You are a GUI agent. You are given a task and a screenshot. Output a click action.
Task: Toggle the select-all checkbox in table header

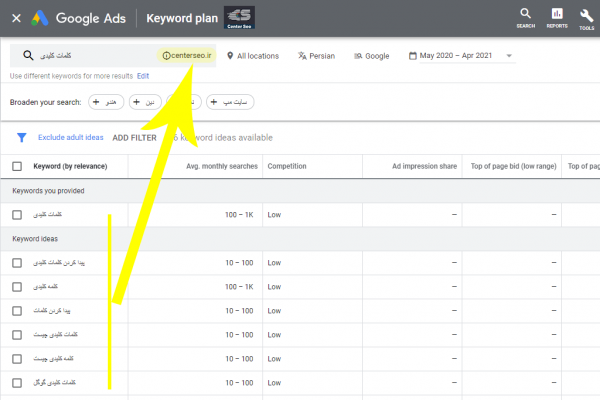[17, 166]
